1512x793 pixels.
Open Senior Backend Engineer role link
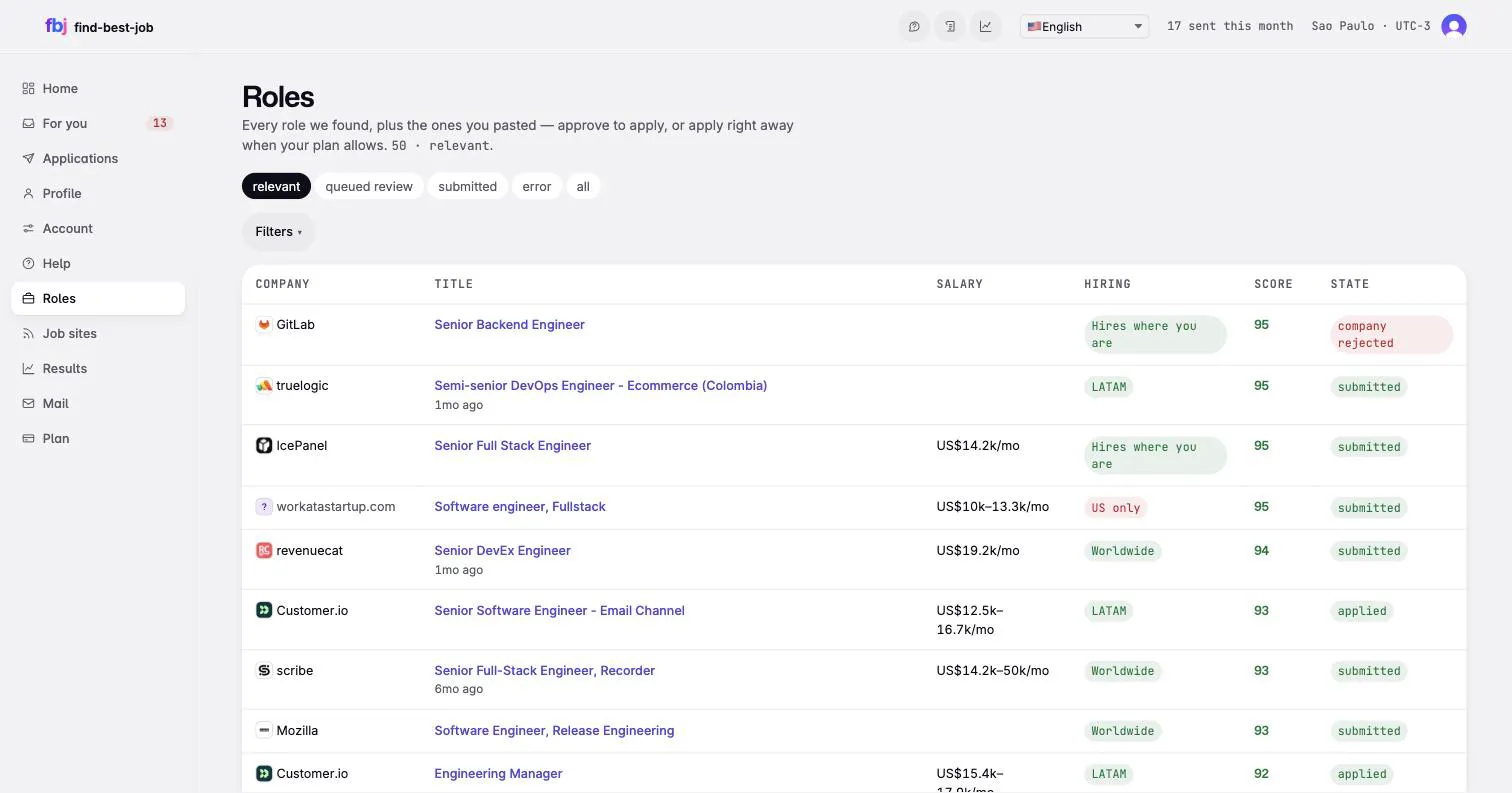(x=509, y=325)
